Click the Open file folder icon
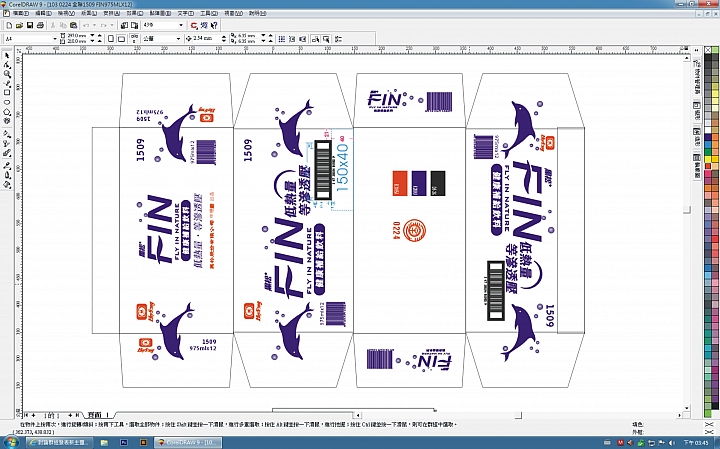The width and height of the screenshot is (720, 449). click(x=19, y=25)
